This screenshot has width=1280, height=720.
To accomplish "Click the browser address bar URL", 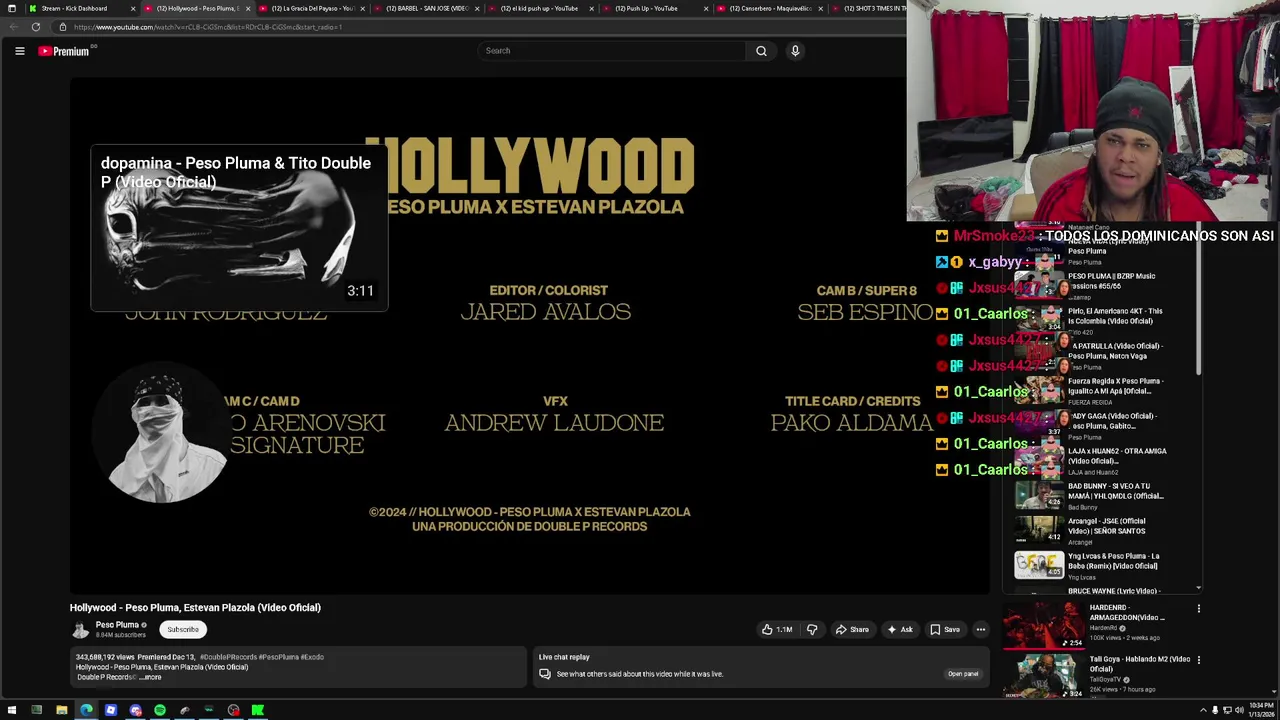I will tap(208, 27).
